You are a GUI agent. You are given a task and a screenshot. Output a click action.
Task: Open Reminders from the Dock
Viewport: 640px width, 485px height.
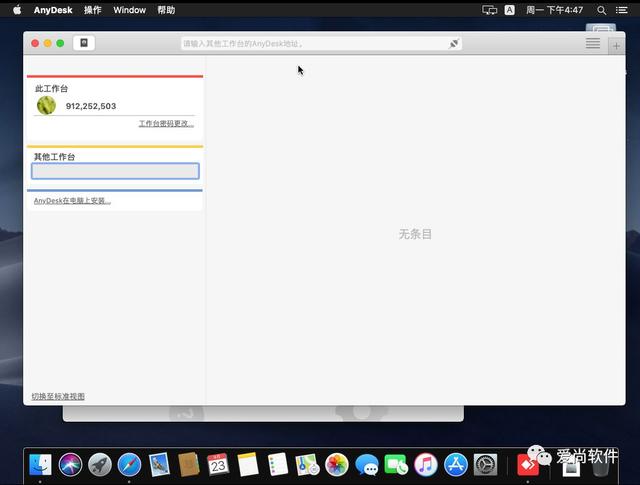[278, 465]
